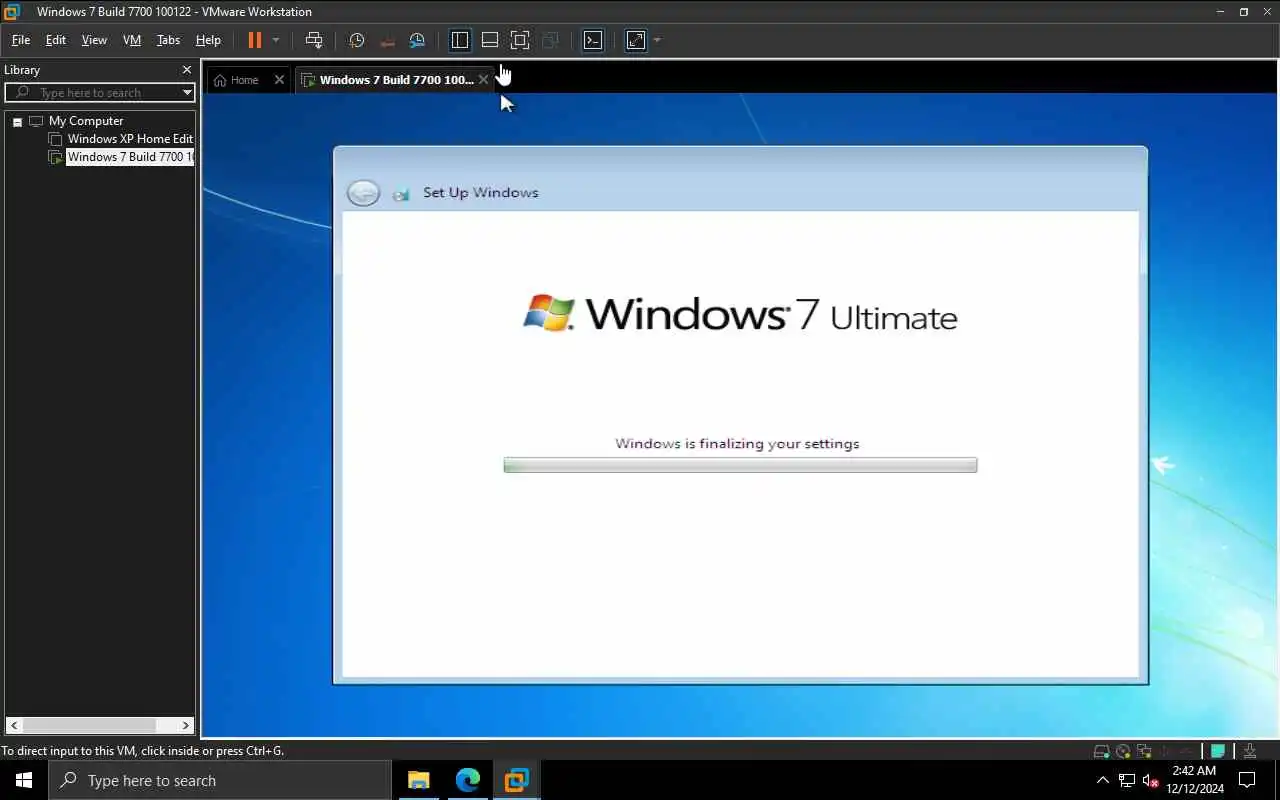
Task: Click the VMware Workstation taskbar icon
Action: (516, 780)
